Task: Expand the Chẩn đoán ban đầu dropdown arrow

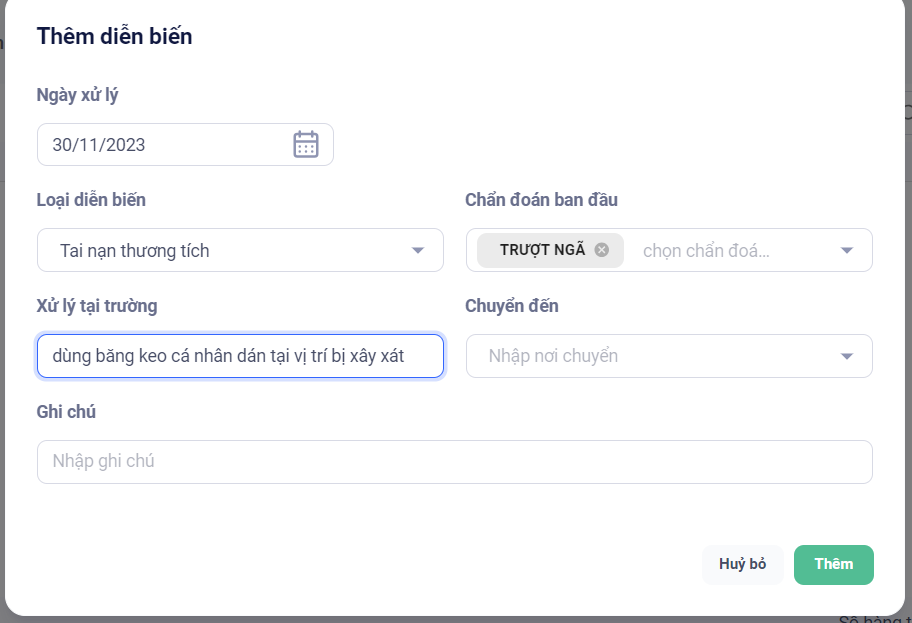Action: pyautogui.click(x=846, y=250)
